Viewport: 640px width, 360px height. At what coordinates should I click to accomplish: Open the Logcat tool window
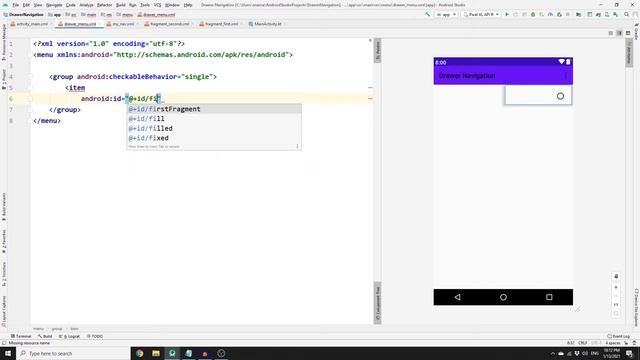tap(69, 336)
